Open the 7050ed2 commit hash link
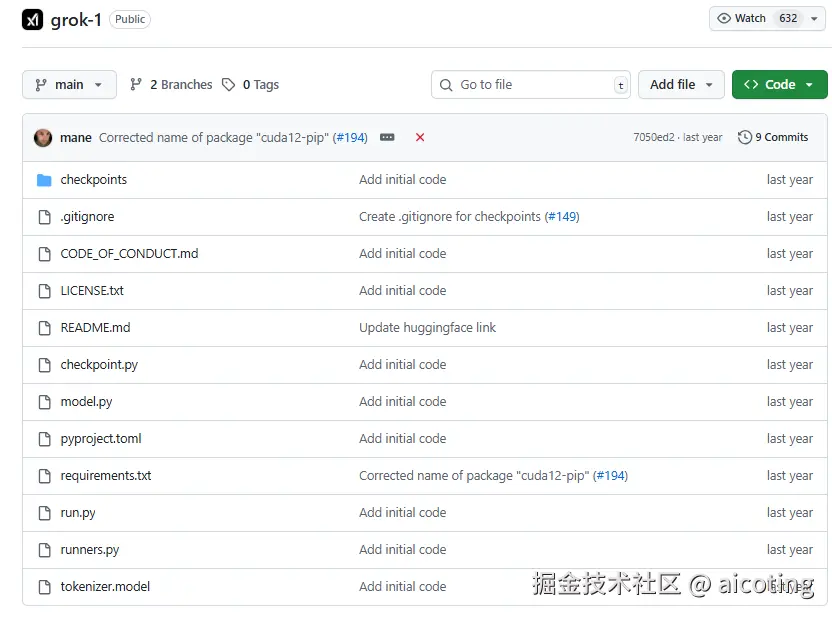This screenshot has height=618, width=832. pyautogui.click(x=654, y=138)
